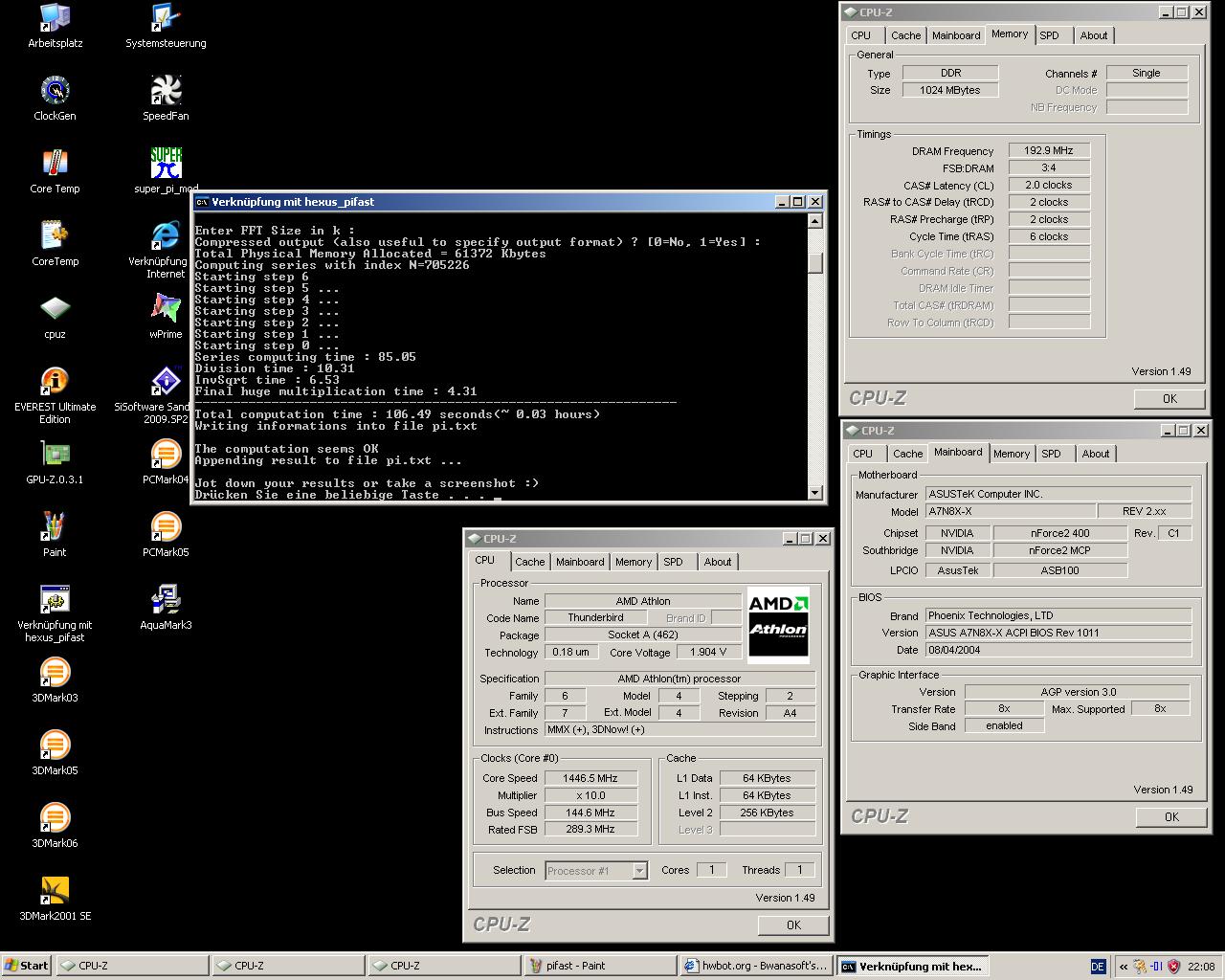
Task: Click the system clock 22:08
Action: 1201,967
